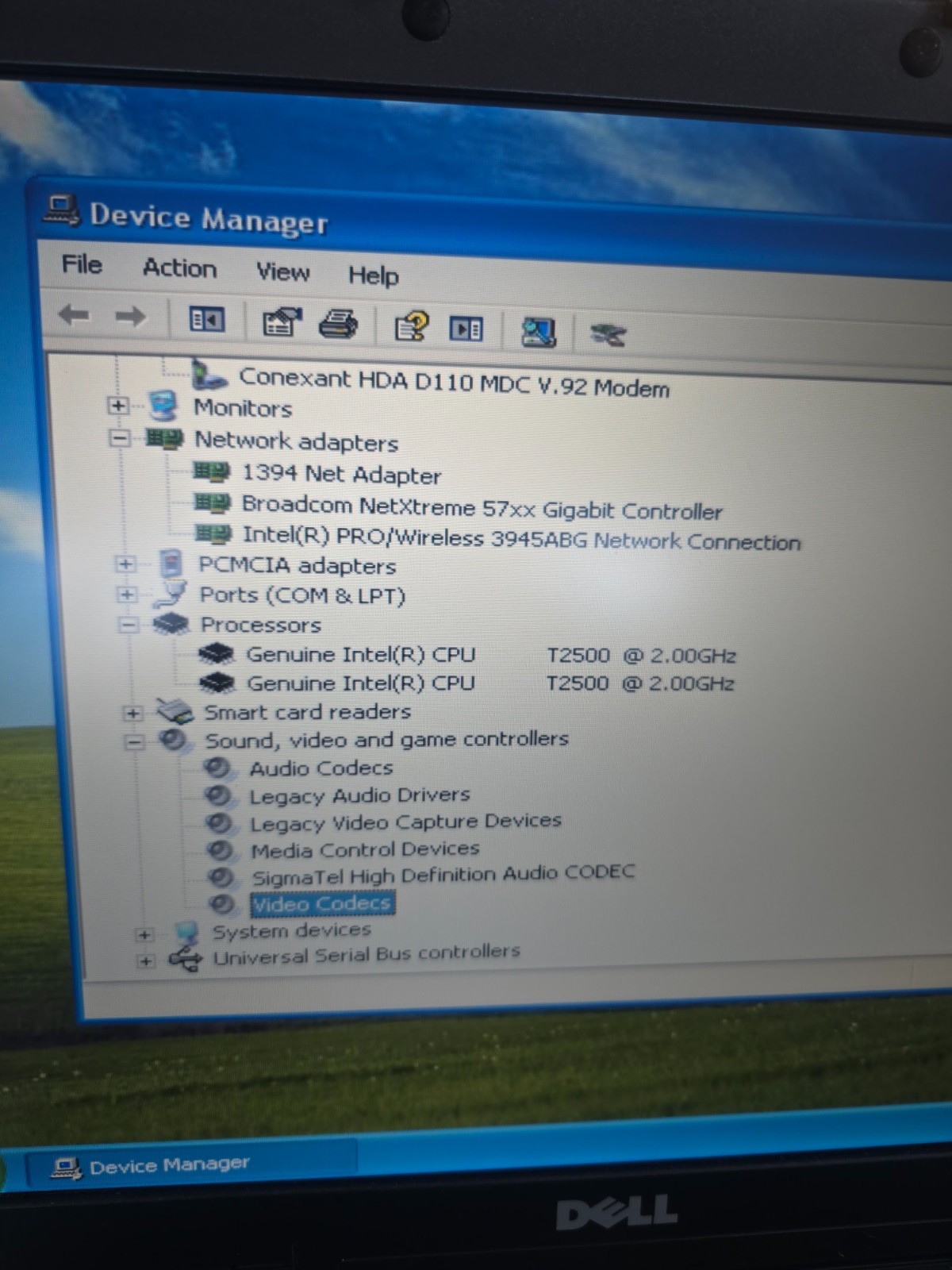Expand the PCMCIA adapters node
952x1270 pixels.
tap(125, 564)
